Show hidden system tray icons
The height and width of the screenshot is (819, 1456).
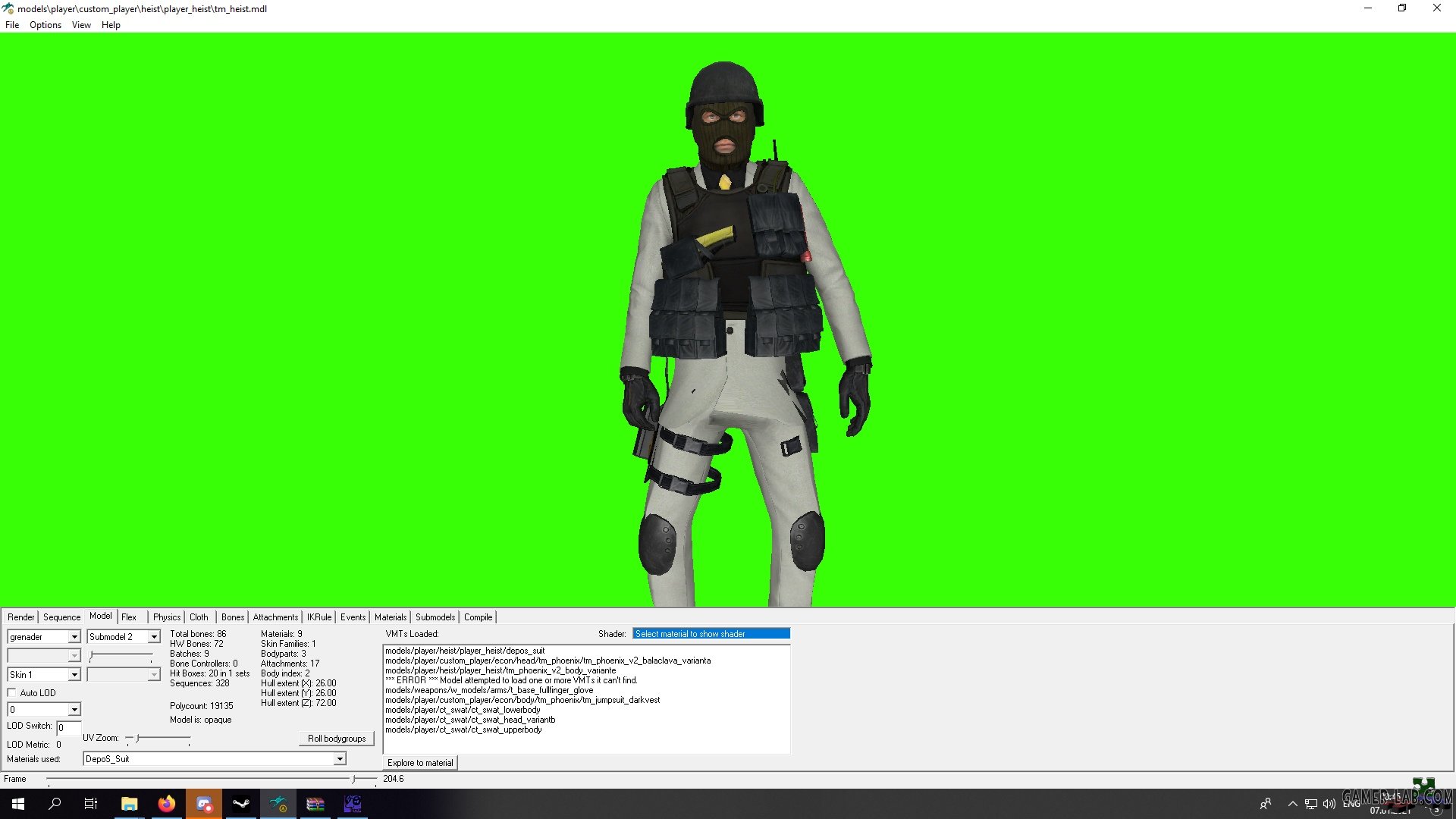[1292, 804]
